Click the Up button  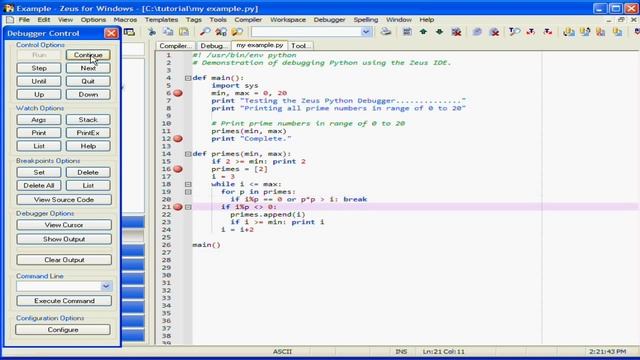click(x=39, y=94)
